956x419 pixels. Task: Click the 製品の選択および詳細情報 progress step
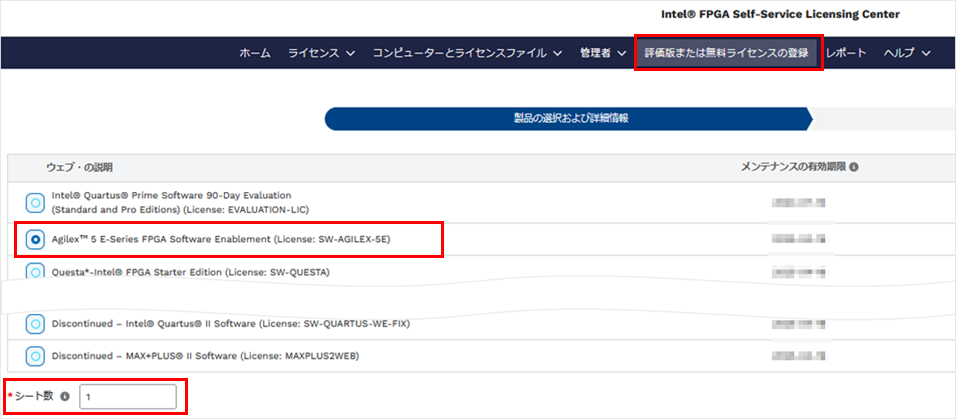pyautogui.click(x=569, y=118)
